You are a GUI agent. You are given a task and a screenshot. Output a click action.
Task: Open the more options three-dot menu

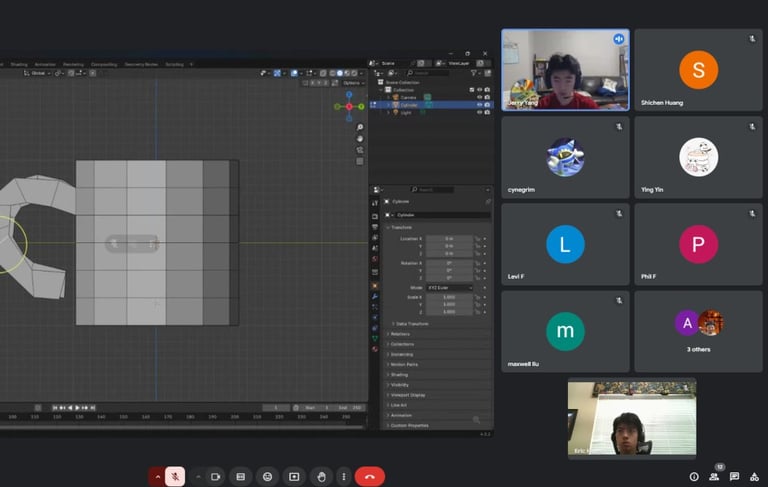(344, 476)
